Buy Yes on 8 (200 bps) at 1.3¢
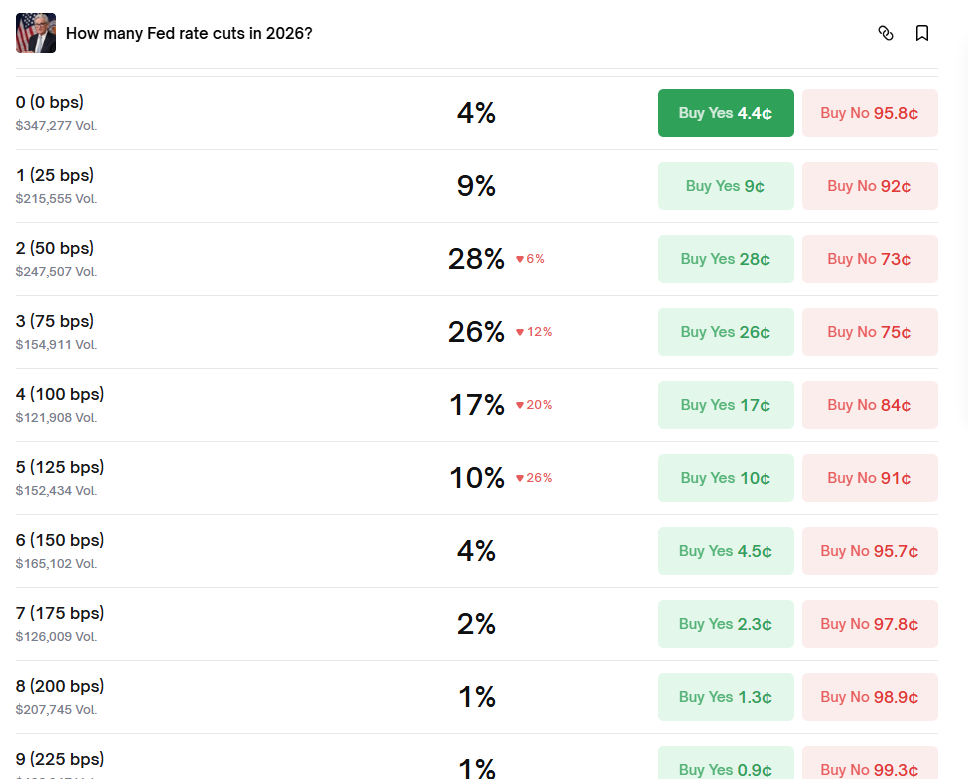The image size is (968, 779). 725,697
